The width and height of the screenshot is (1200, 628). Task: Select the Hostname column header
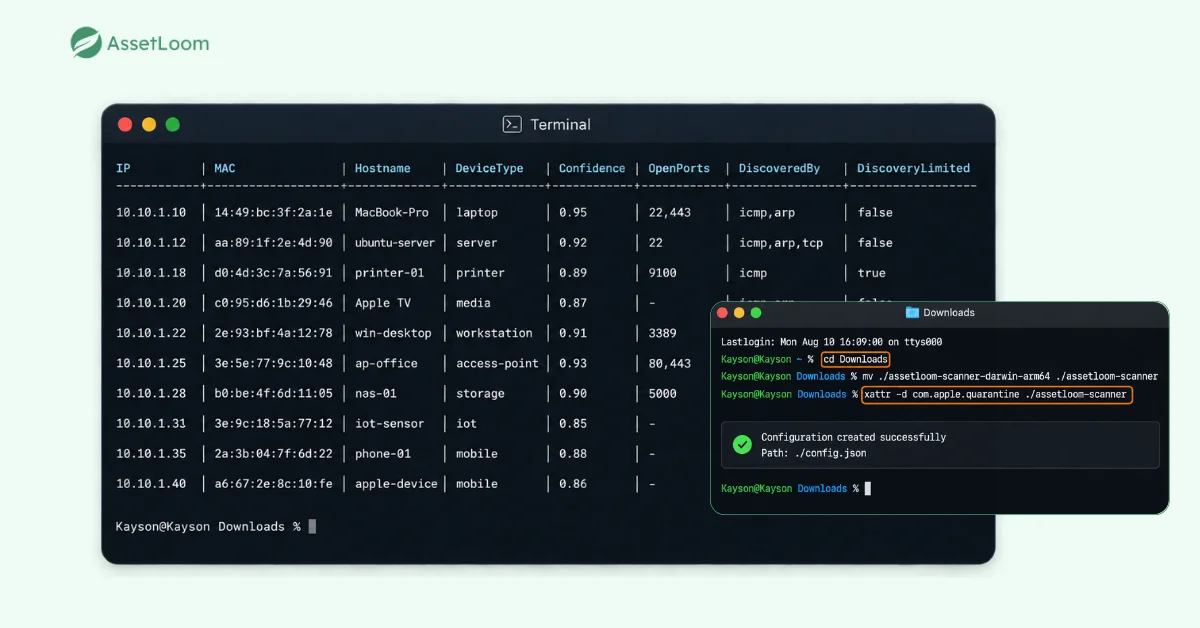[383, 168]
